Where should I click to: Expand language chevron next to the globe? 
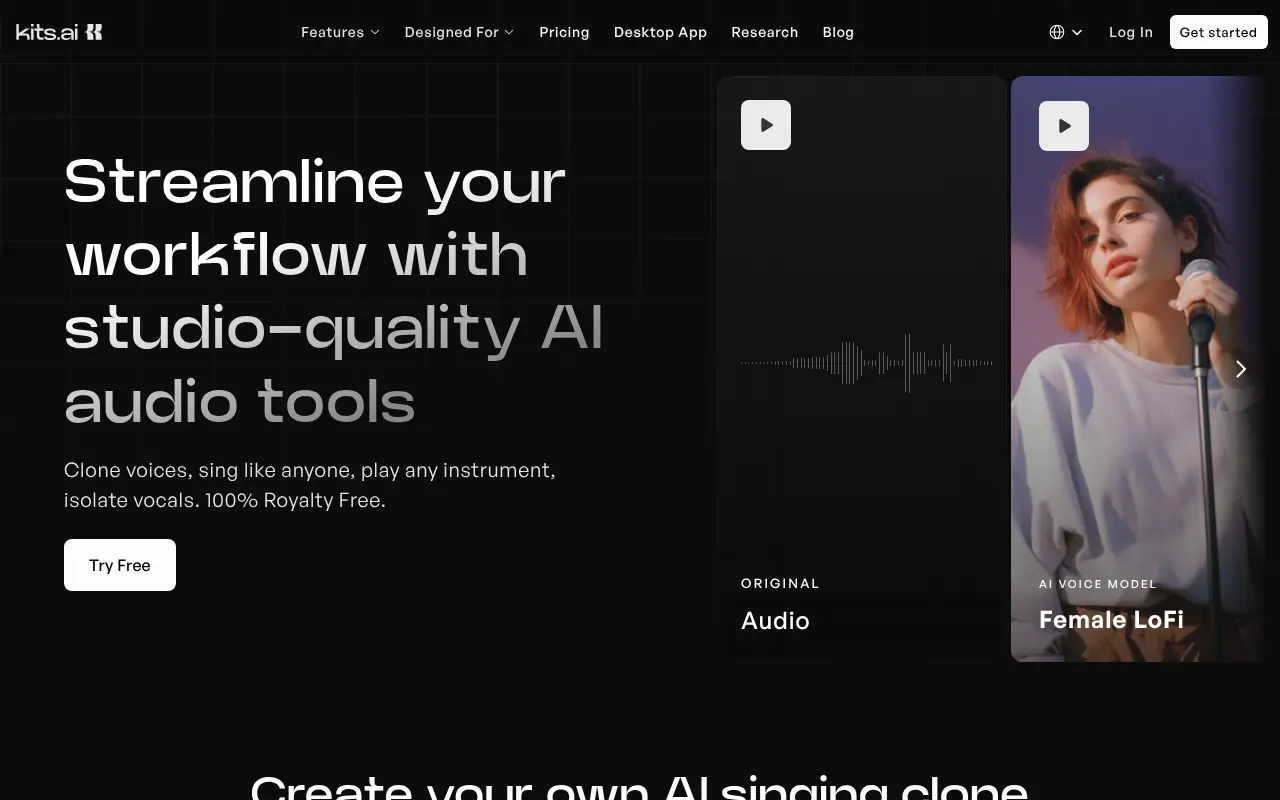1077,32
